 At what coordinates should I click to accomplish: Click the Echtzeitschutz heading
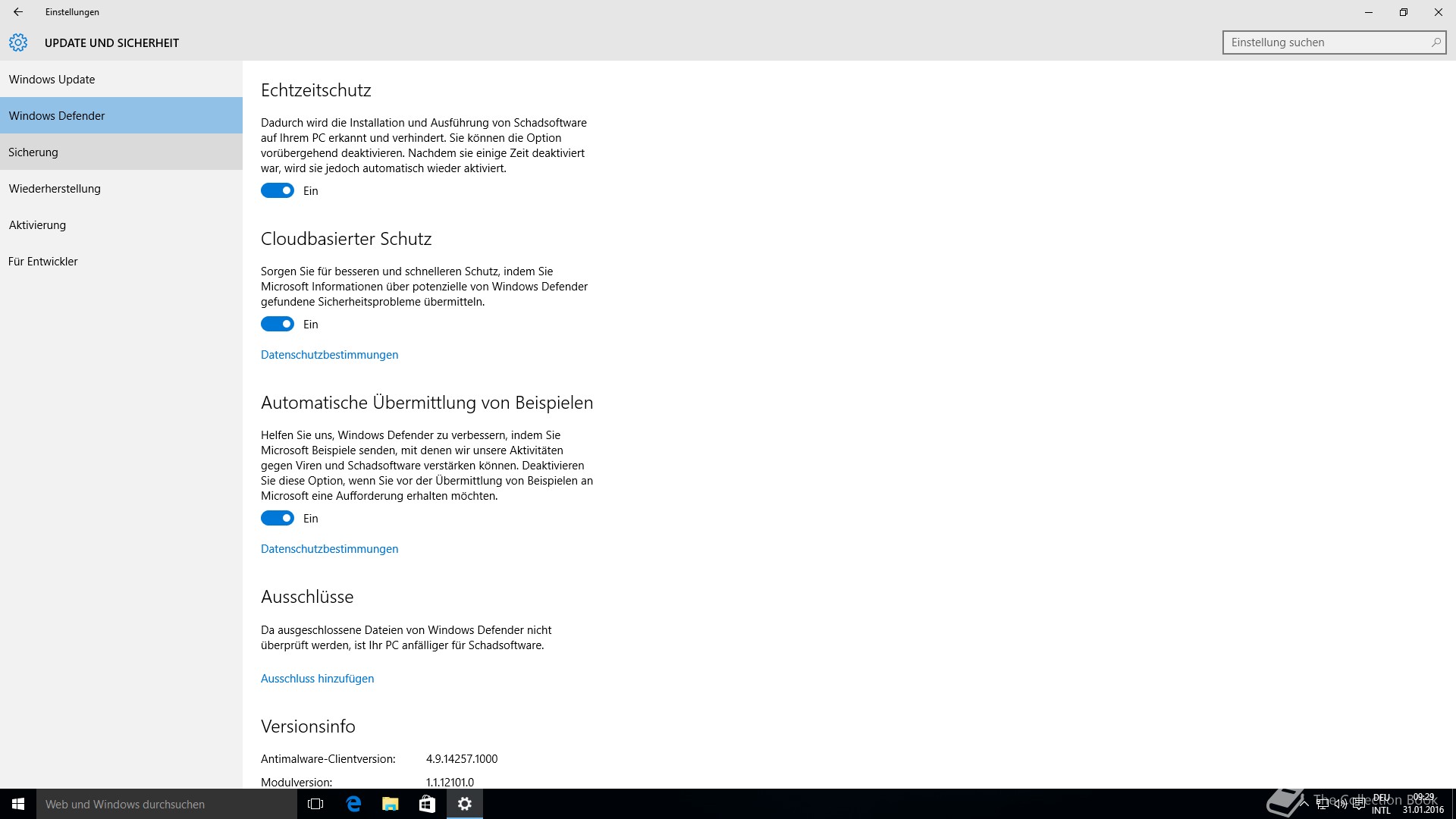316,90
